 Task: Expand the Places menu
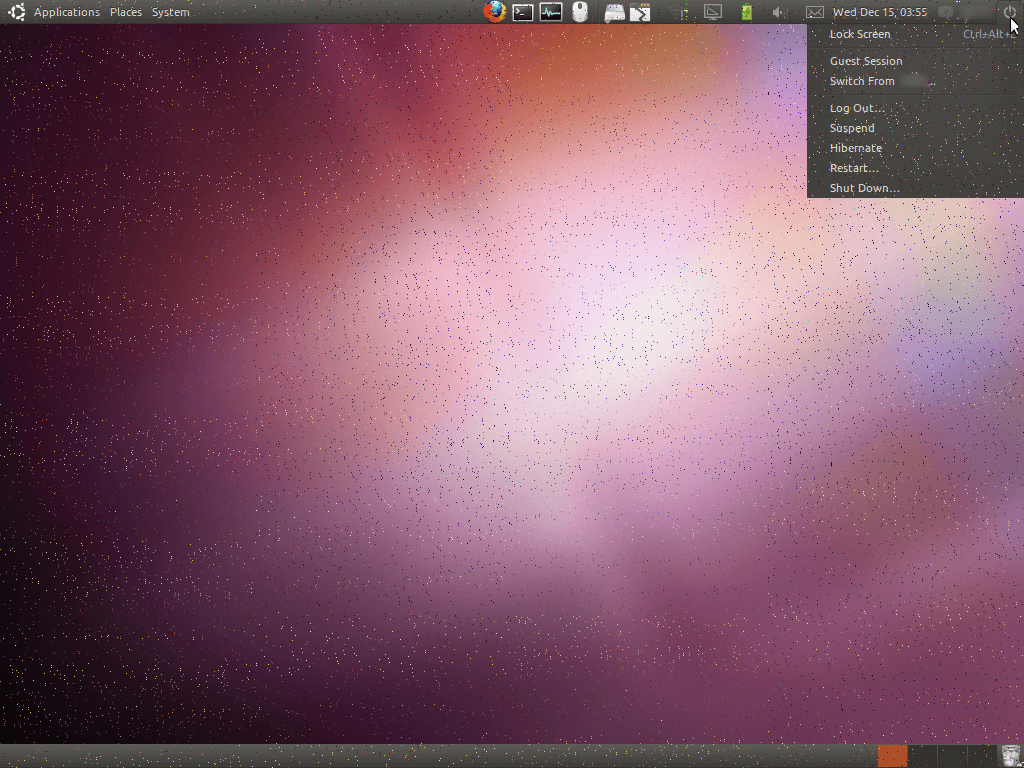click(126, 12)
